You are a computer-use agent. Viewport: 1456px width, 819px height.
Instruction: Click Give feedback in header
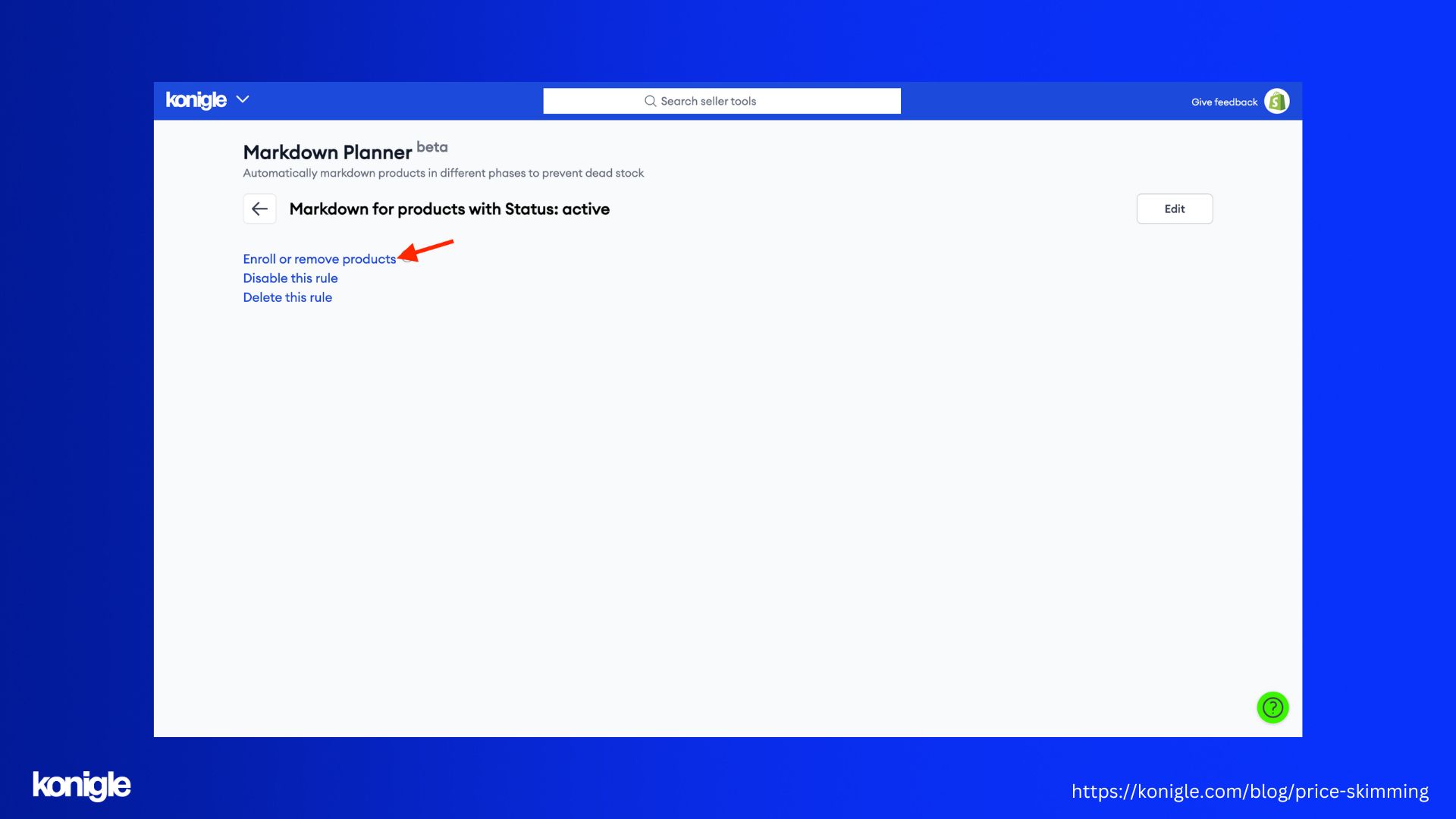tap(1224, 102)
